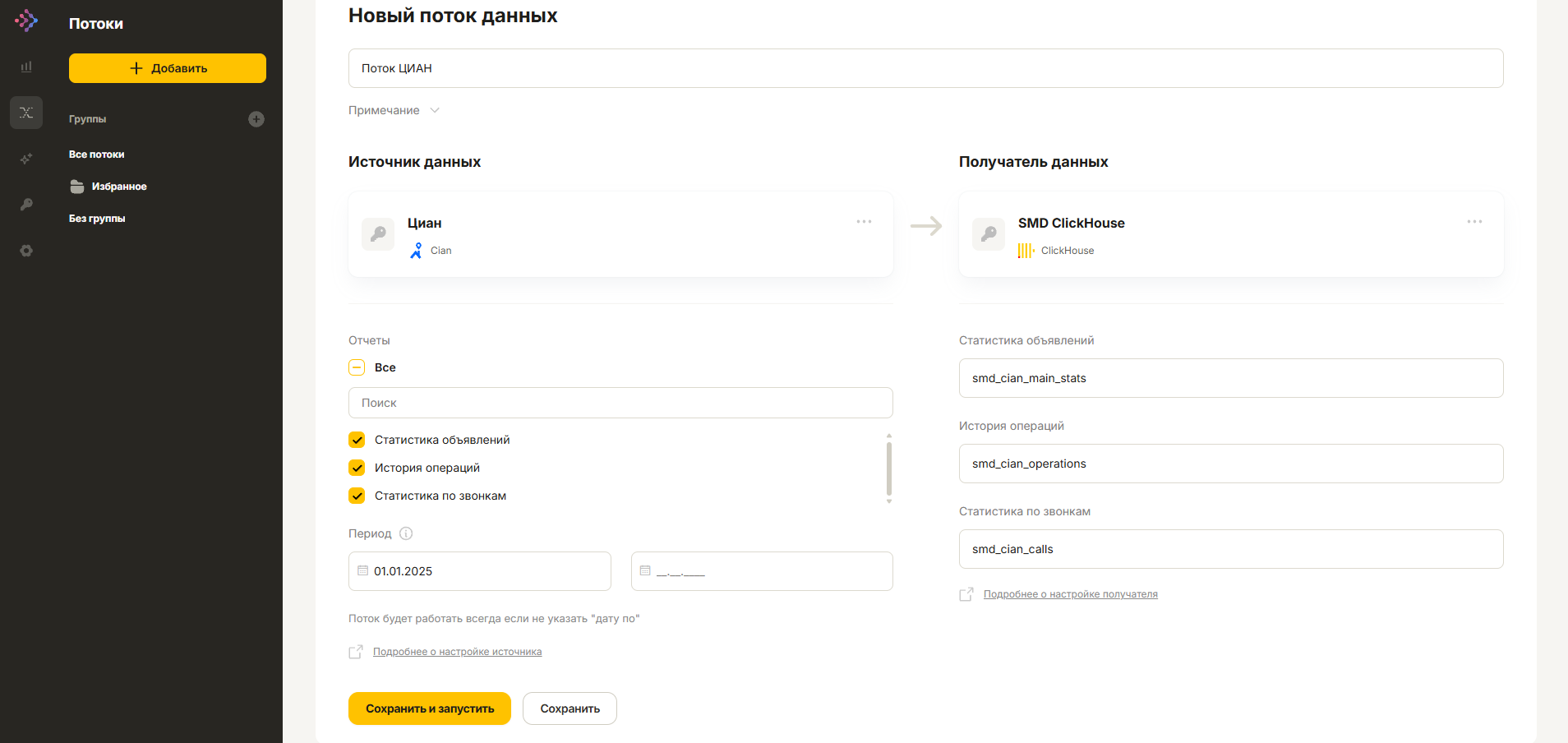Expand the Примечание section
The image size is (1568, 743).
394,110
